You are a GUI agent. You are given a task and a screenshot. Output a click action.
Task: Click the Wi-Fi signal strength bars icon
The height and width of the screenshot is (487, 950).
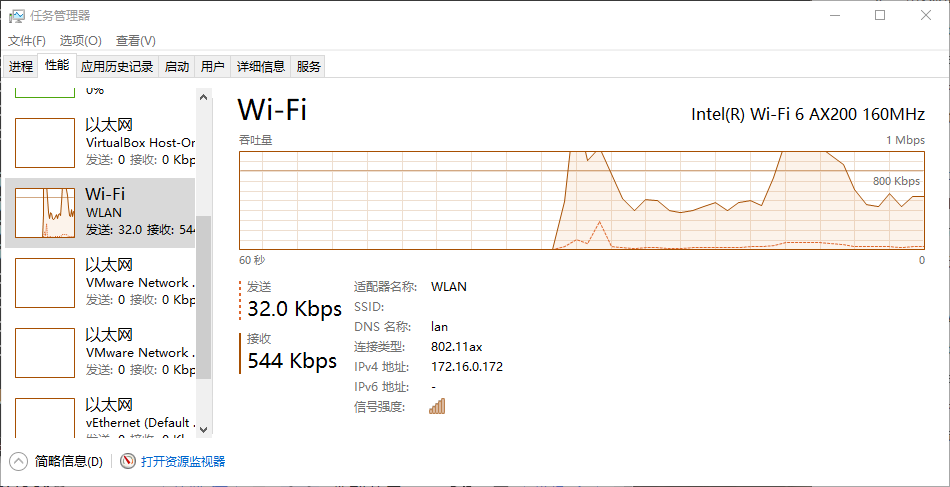437,406
